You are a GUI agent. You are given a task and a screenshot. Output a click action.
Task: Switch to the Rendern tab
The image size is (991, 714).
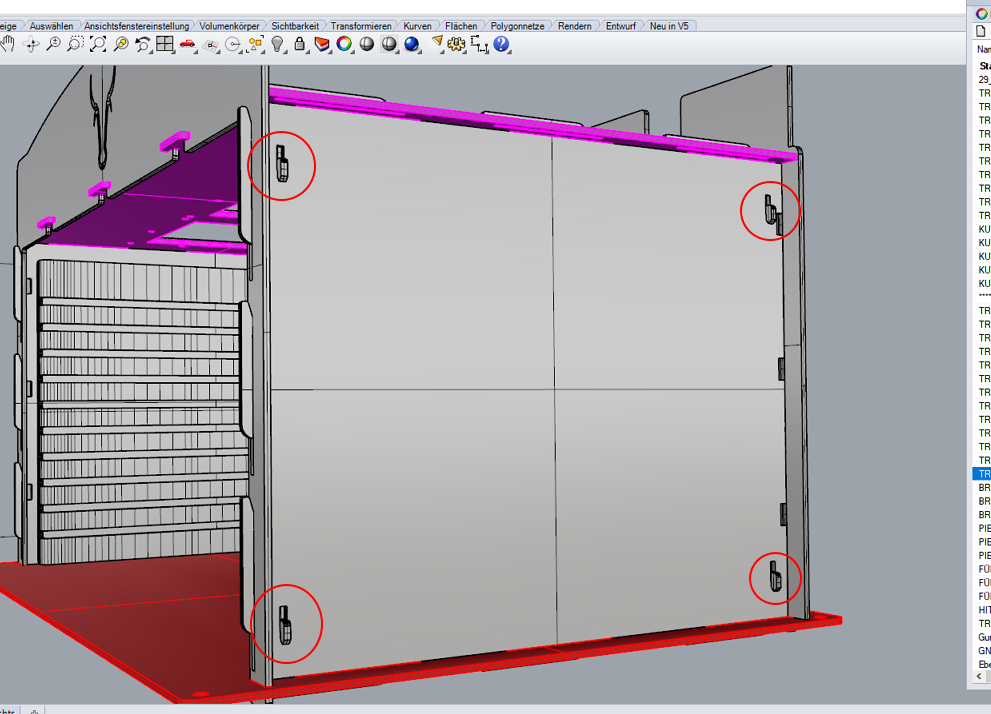(x=575, y=26)
